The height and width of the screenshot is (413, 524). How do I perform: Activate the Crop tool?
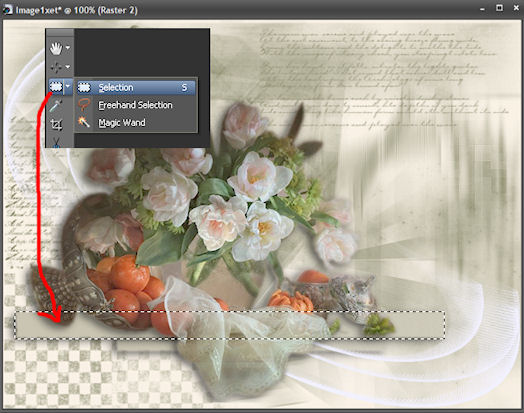(56, 125)
